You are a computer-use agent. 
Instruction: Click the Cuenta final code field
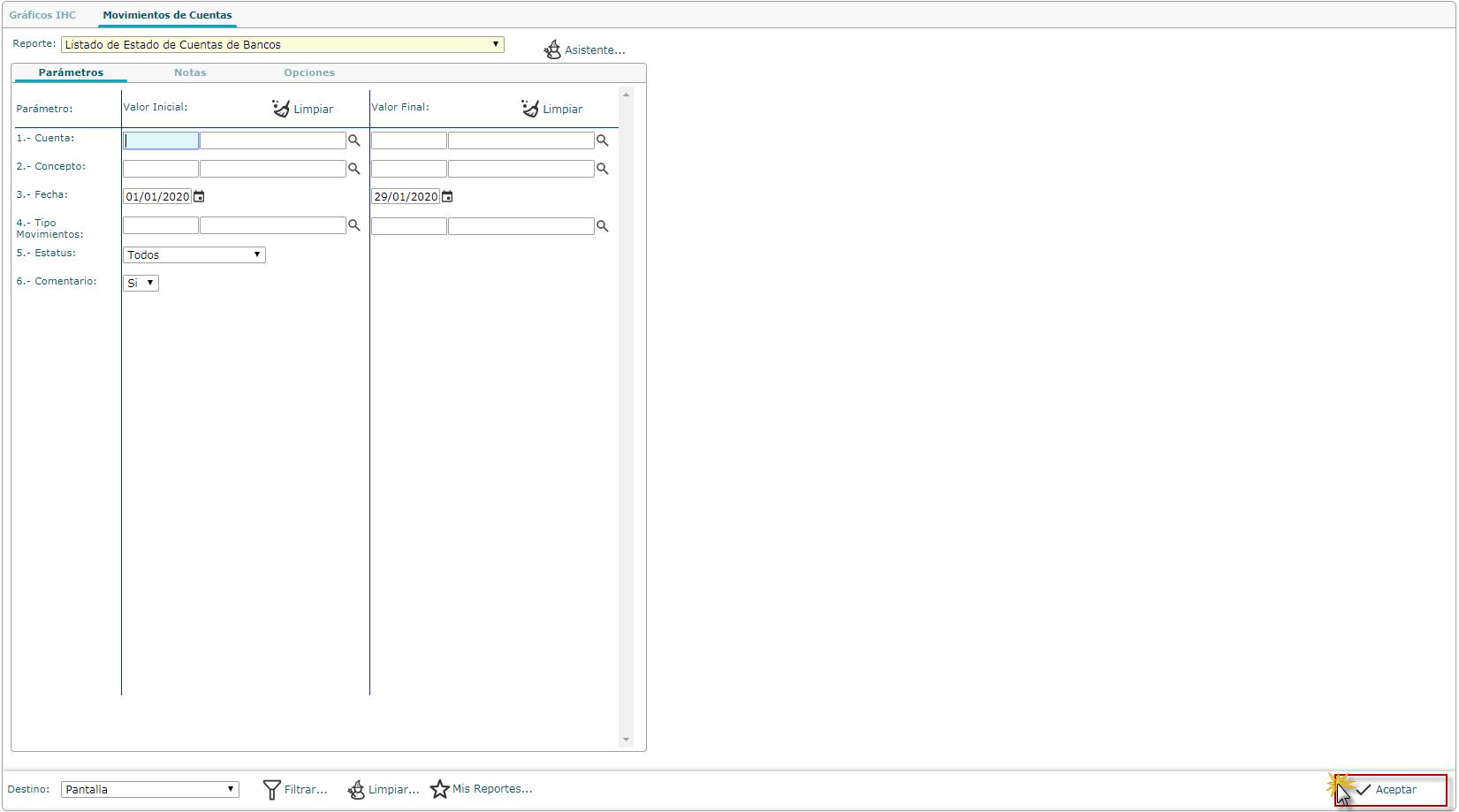tap(409, 140)
